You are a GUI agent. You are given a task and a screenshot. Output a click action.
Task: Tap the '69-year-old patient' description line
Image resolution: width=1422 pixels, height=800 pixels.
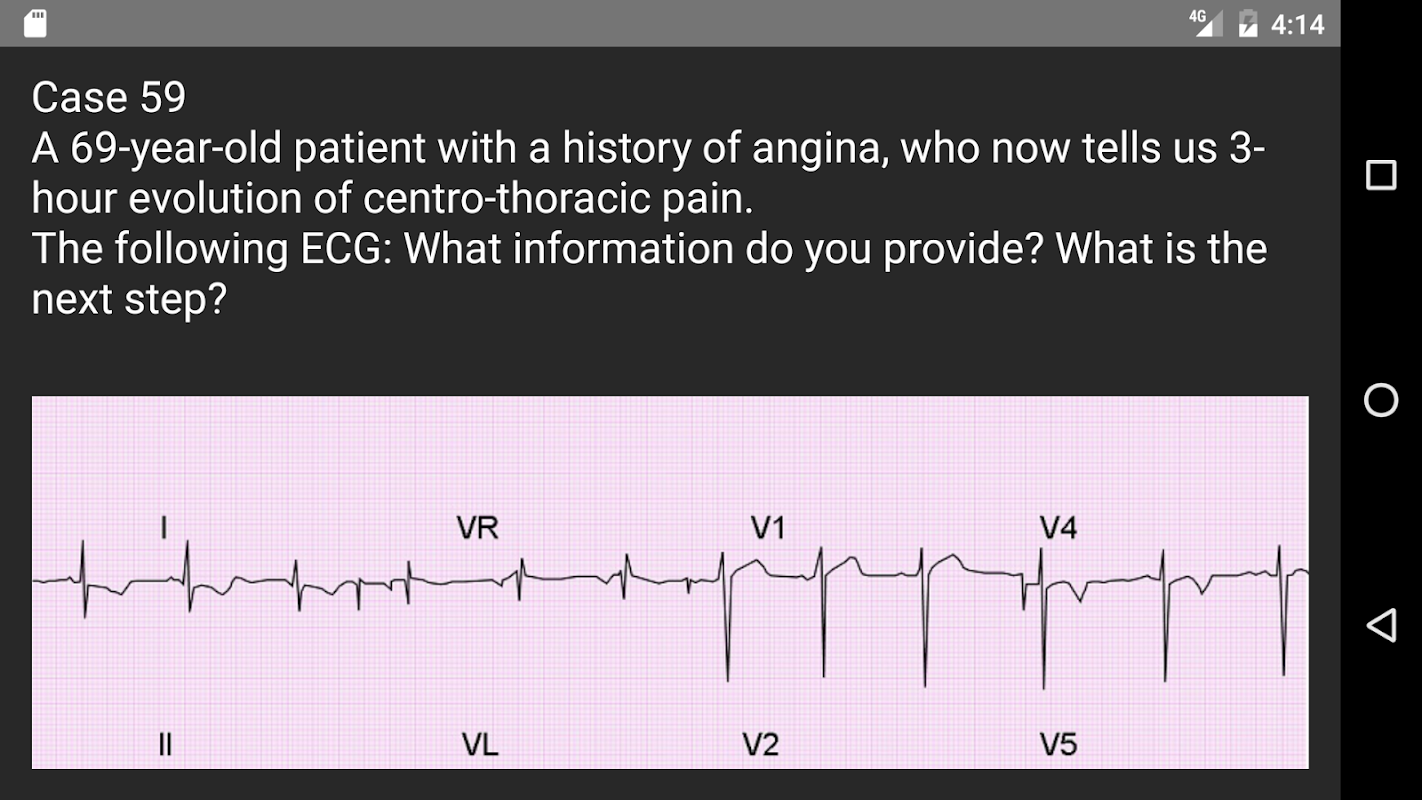(648, 148)
